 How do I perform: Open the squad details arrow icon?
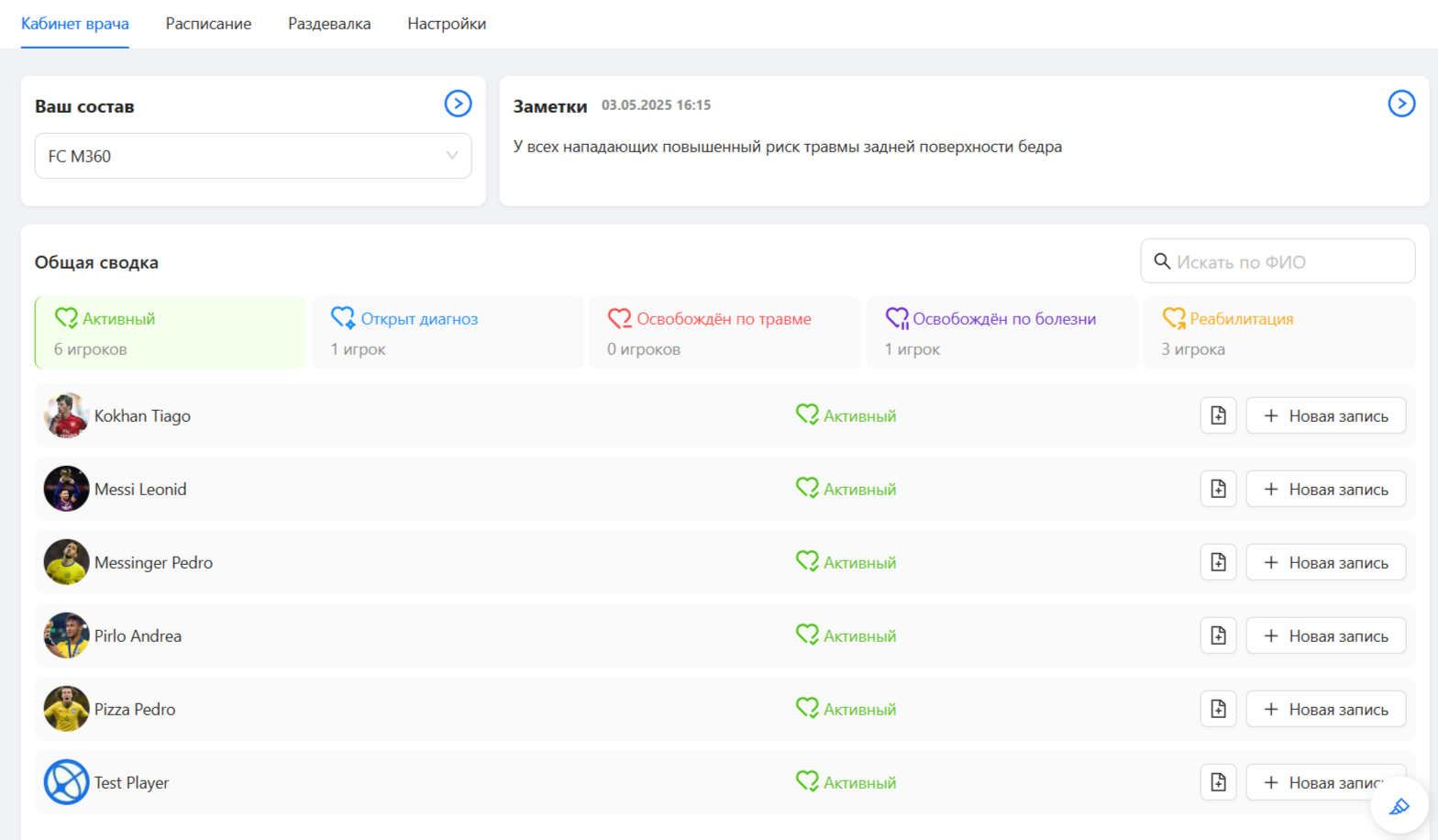pyautogui.click(x=458, y=104)
